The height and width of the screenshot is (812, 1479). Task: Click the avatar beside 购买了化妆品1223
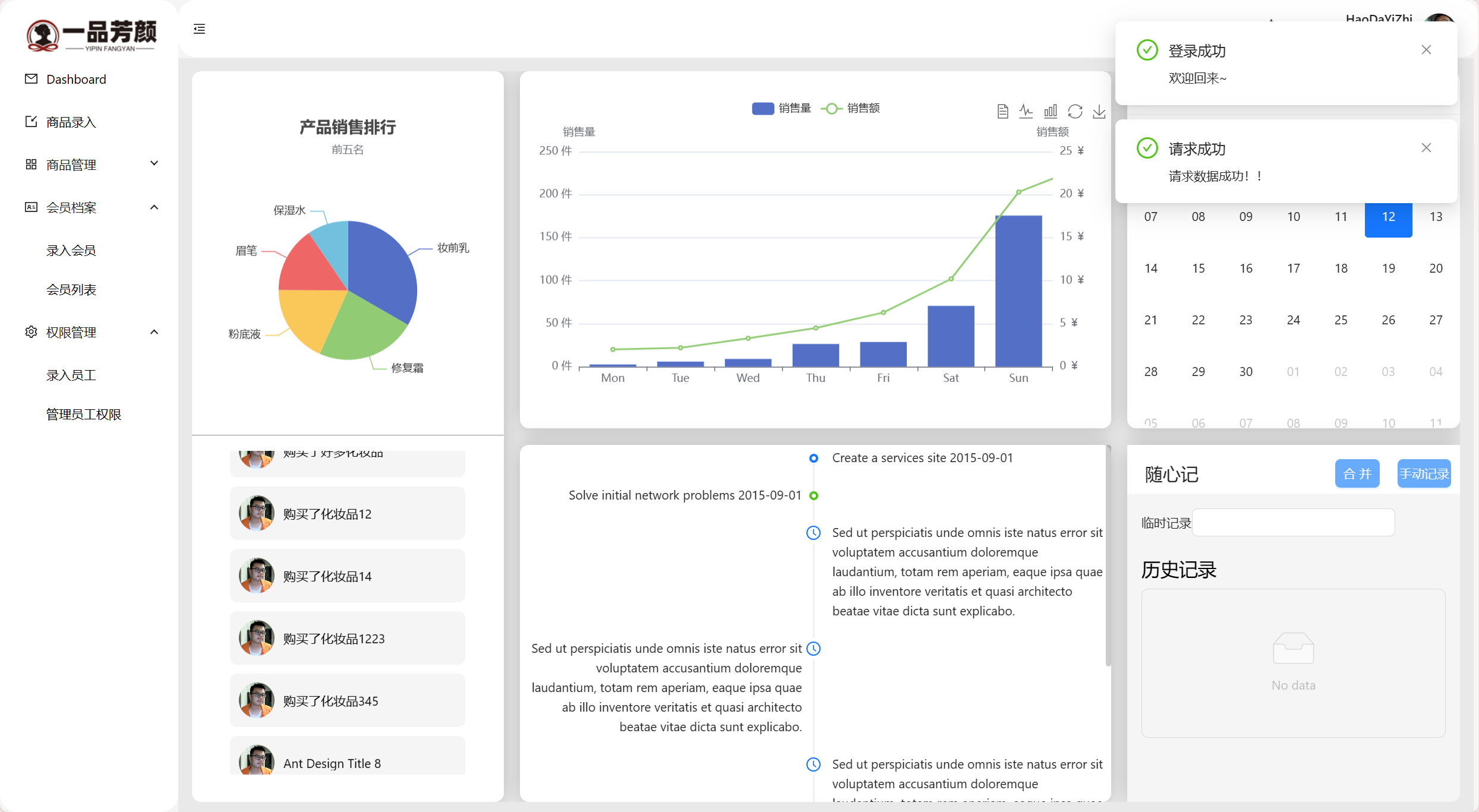pos(257,638)
